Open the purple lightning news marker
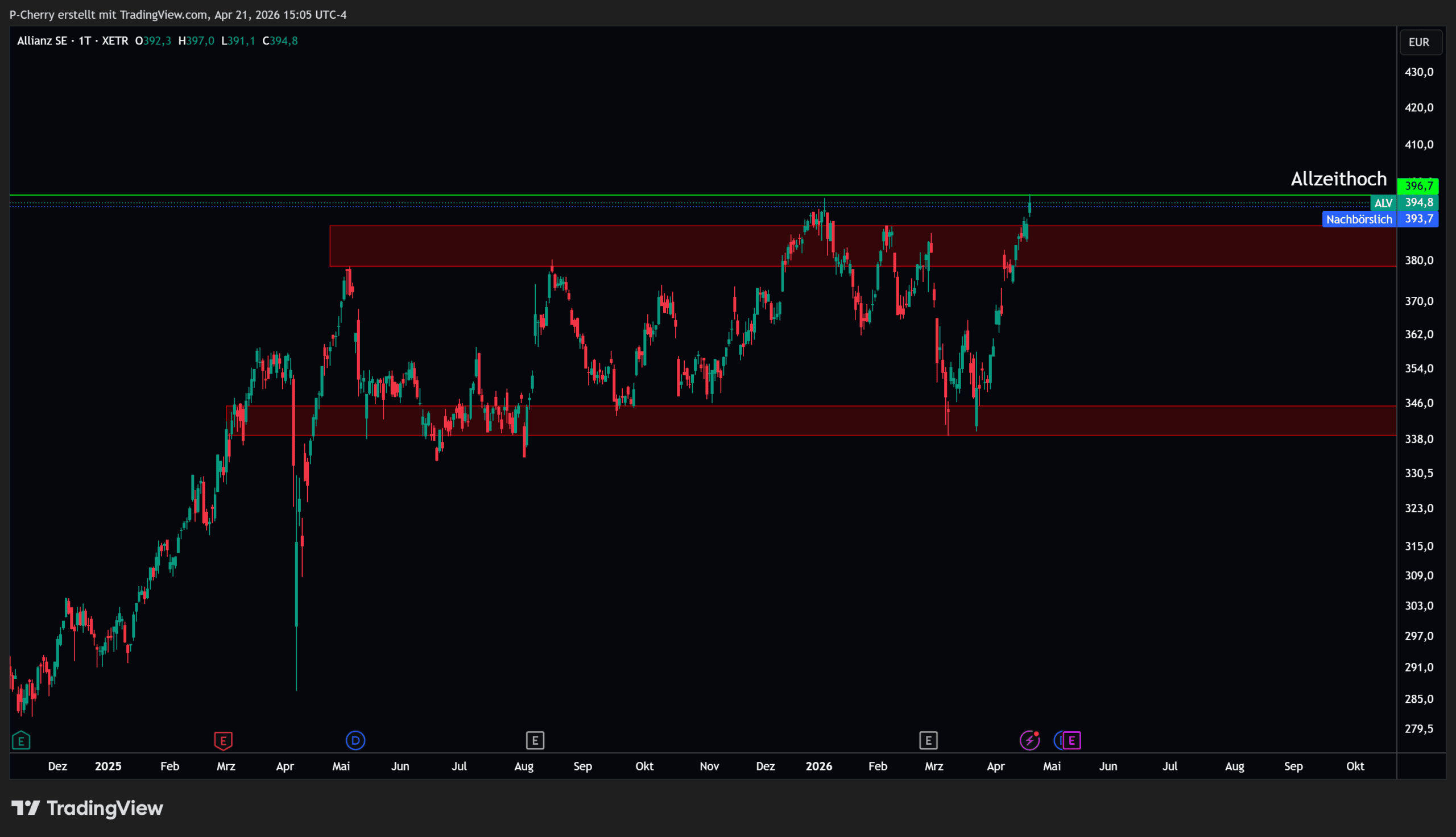 tap(1029, 740)
